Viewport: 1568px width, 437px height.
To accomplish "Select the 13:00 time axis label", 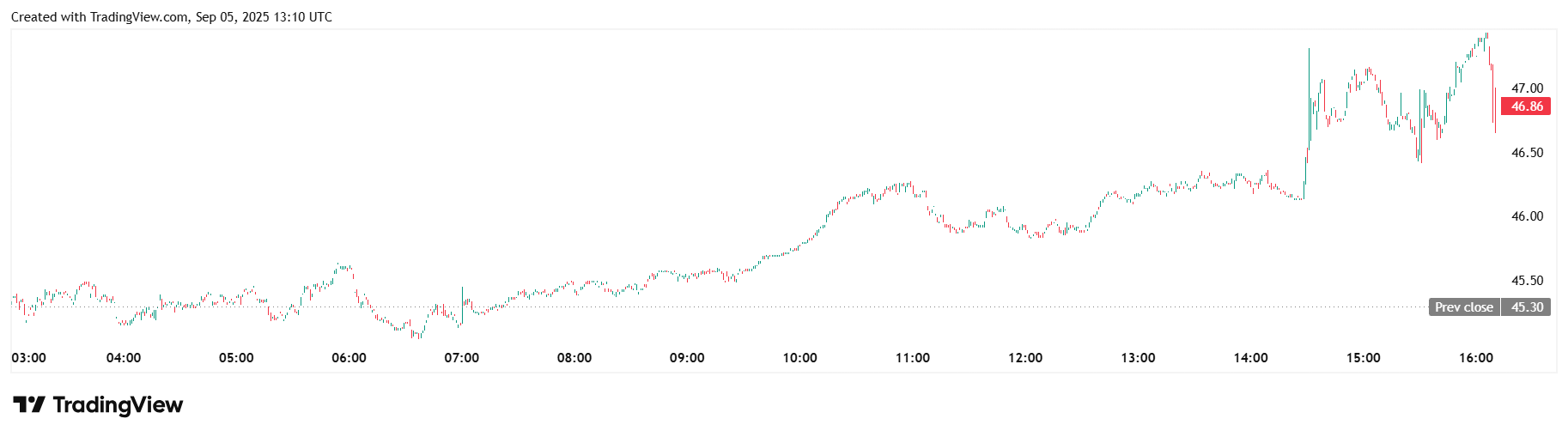I will point(1138,358).
